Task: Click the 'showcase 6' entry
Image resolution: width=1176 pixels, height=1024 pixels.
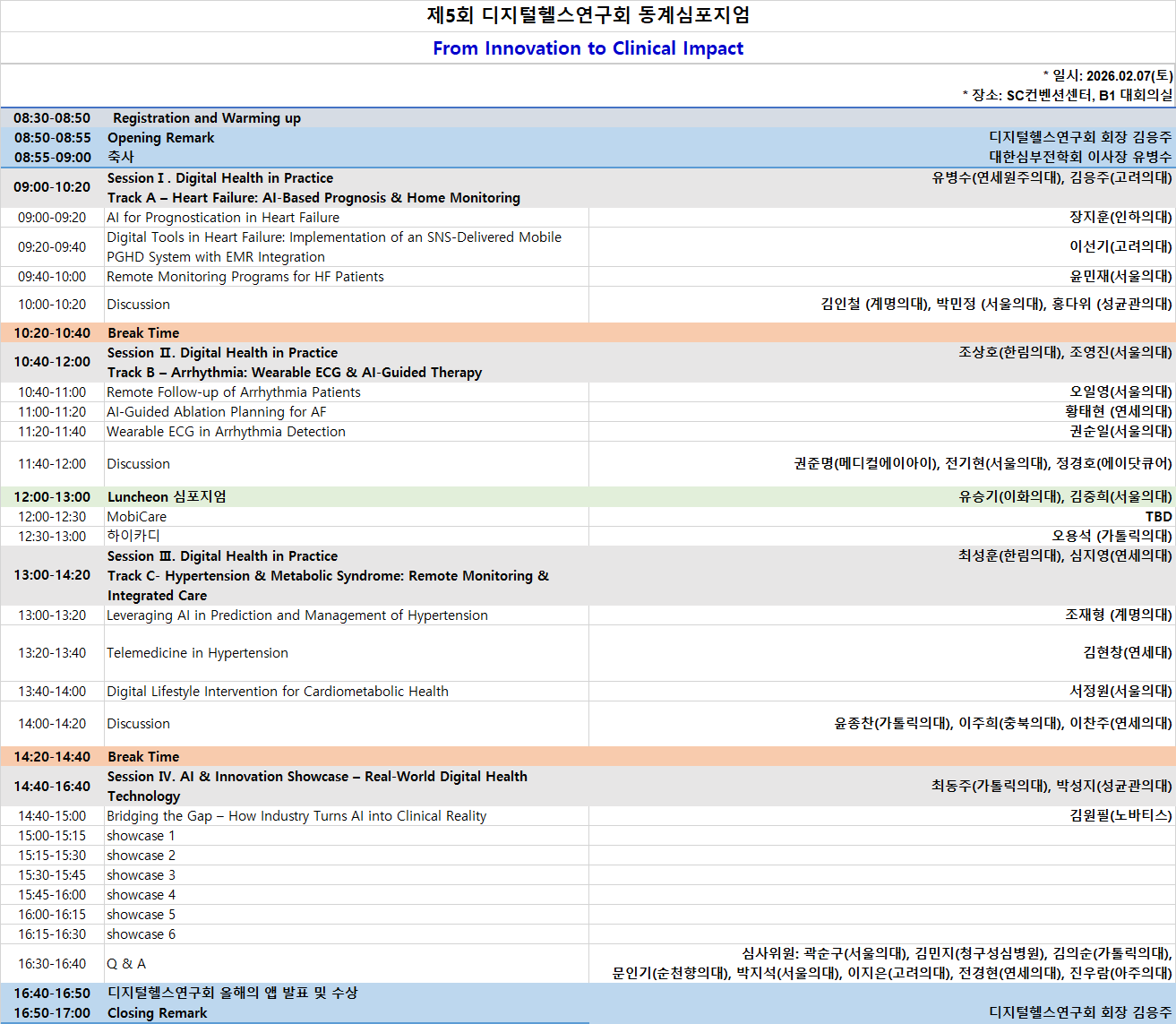Action: pyautogui.click(x=141, y=934)
